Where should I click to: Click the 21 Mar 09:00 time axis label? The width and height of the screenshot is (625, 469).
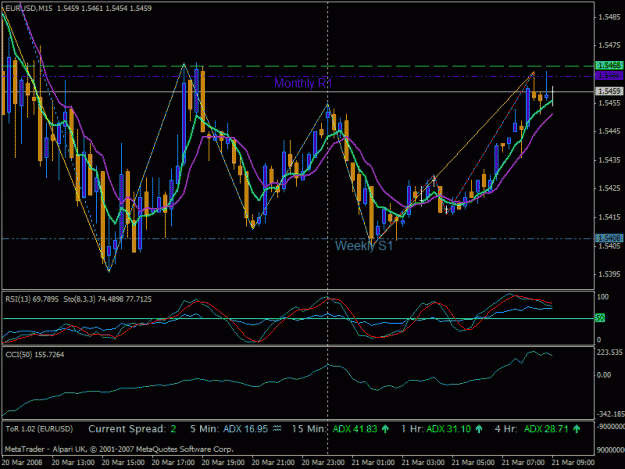click(573, 463)
